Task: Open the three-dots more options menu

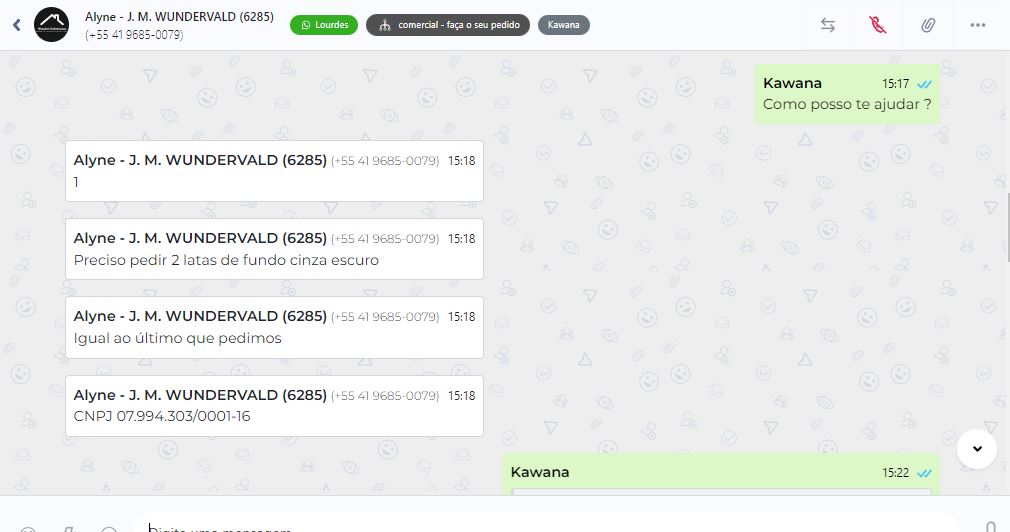Action: (978, 25)
